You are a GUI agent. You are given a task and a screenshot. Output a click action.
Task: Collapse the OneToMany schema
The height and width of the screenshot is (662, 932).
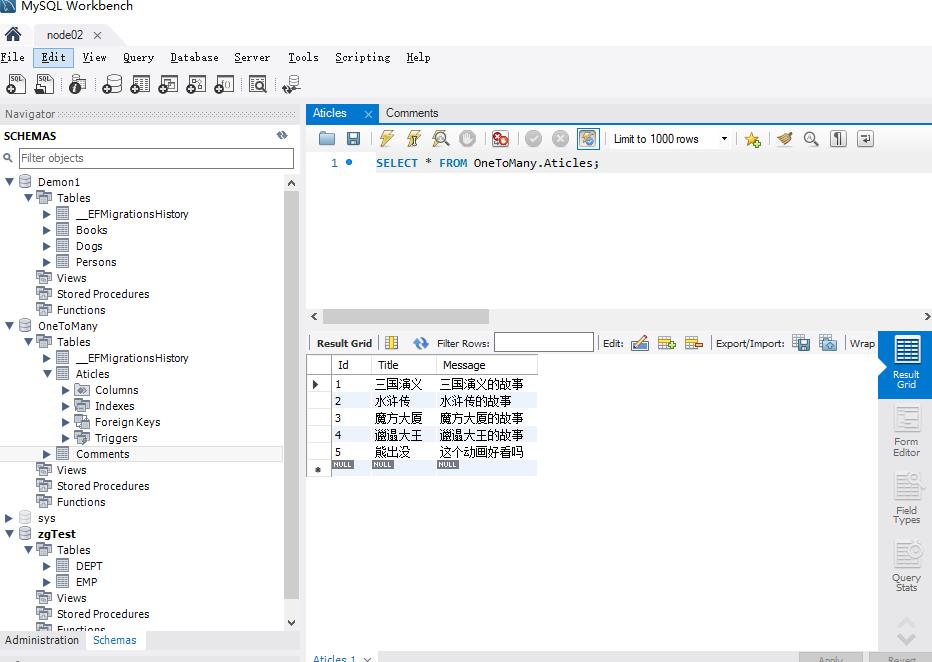click(10, 326)
